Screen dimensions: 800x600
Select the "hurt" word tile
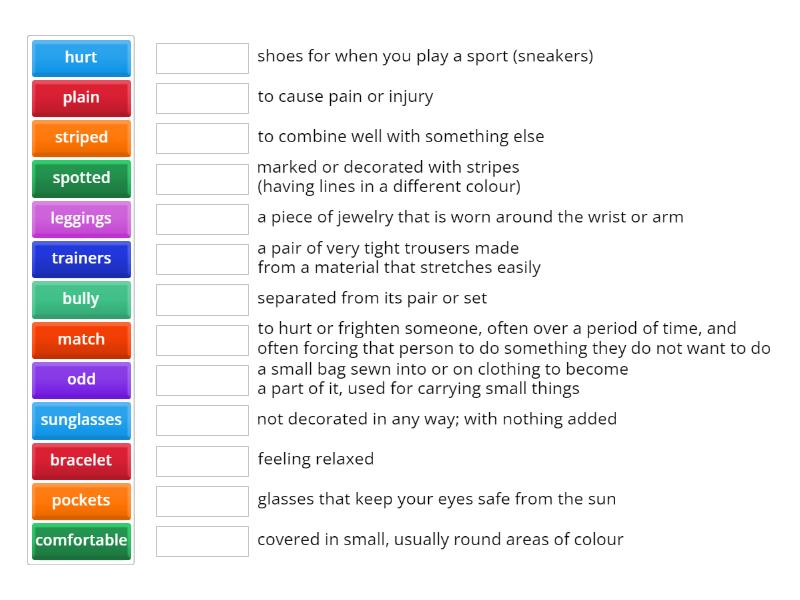tap(81, 57)
